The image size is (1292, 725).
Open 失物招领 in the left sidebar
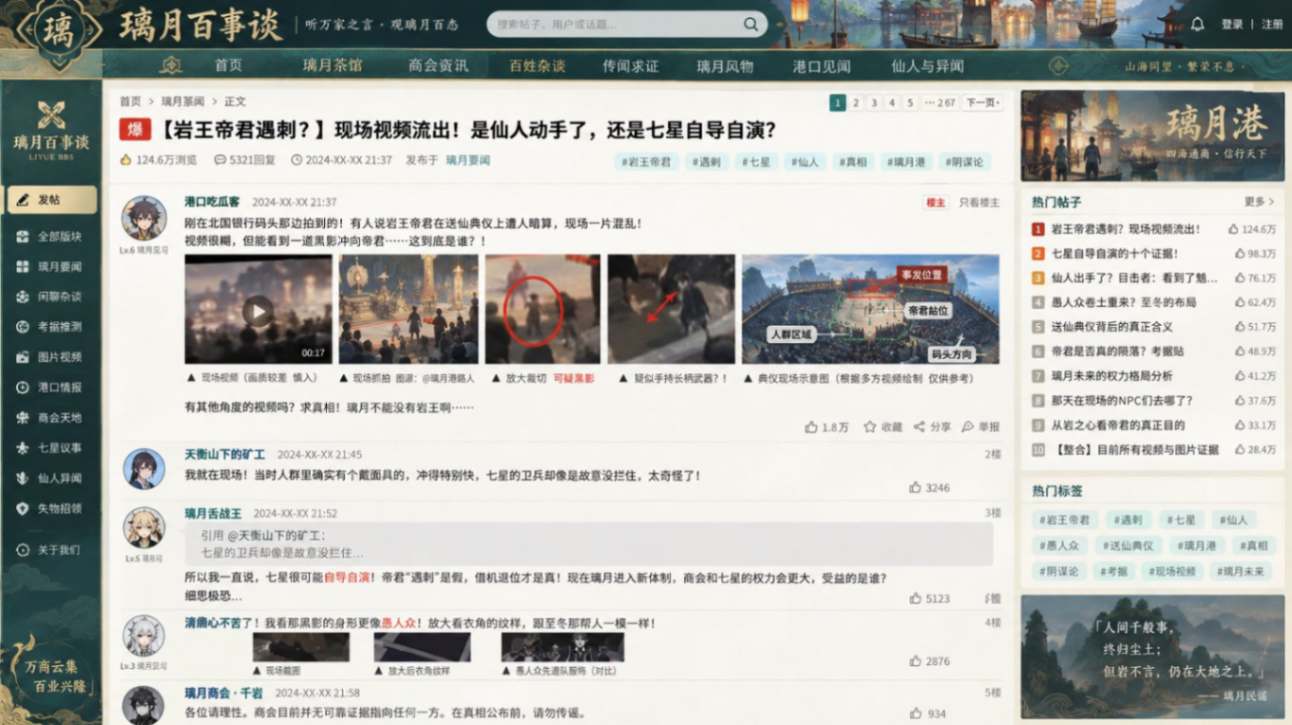[x=51, y=509]
